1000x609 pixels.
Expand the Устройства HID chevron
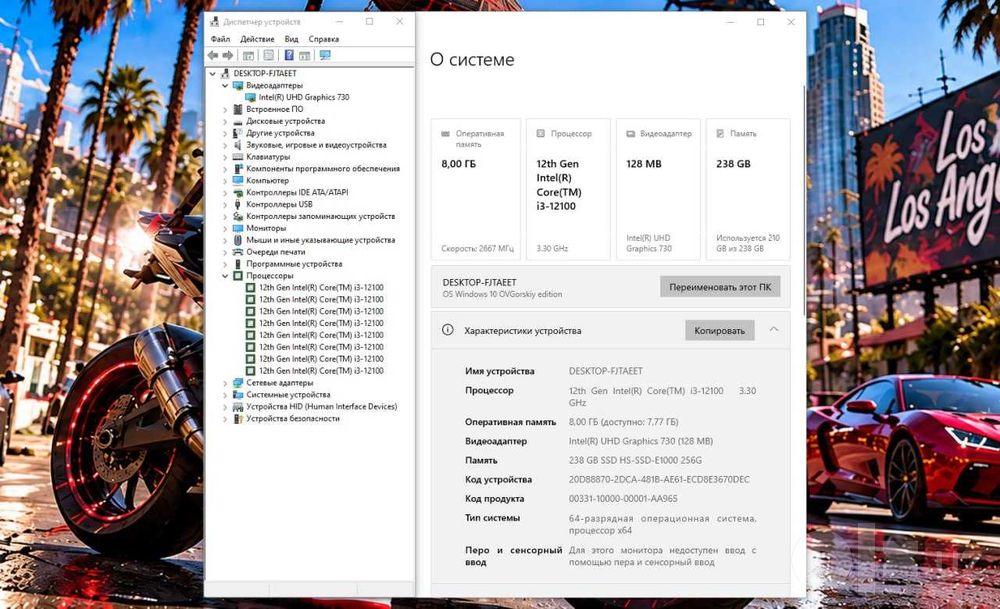point(225,407)
